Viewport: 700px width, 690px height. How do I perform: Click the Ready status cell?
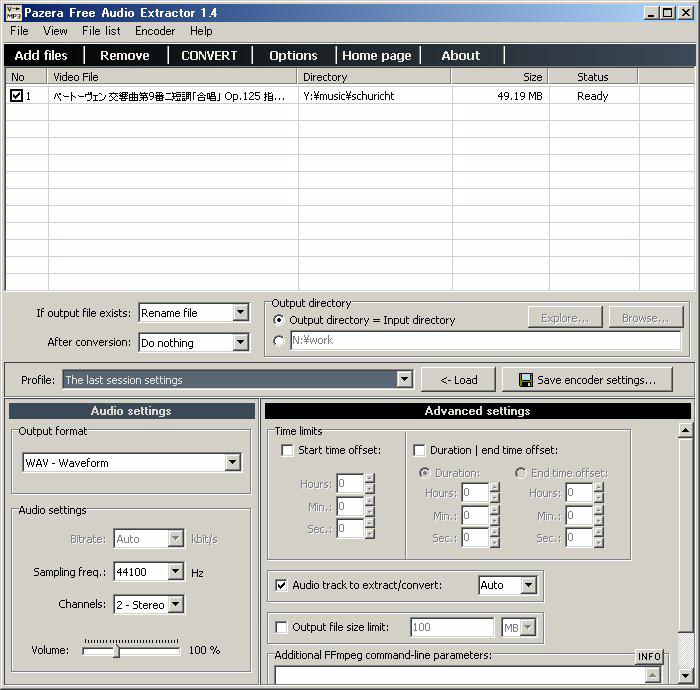(592, 96)
